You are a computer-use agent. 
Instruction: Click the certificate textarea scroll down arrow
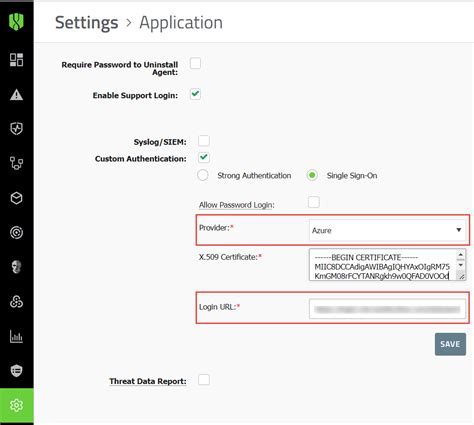coord(461,265)
